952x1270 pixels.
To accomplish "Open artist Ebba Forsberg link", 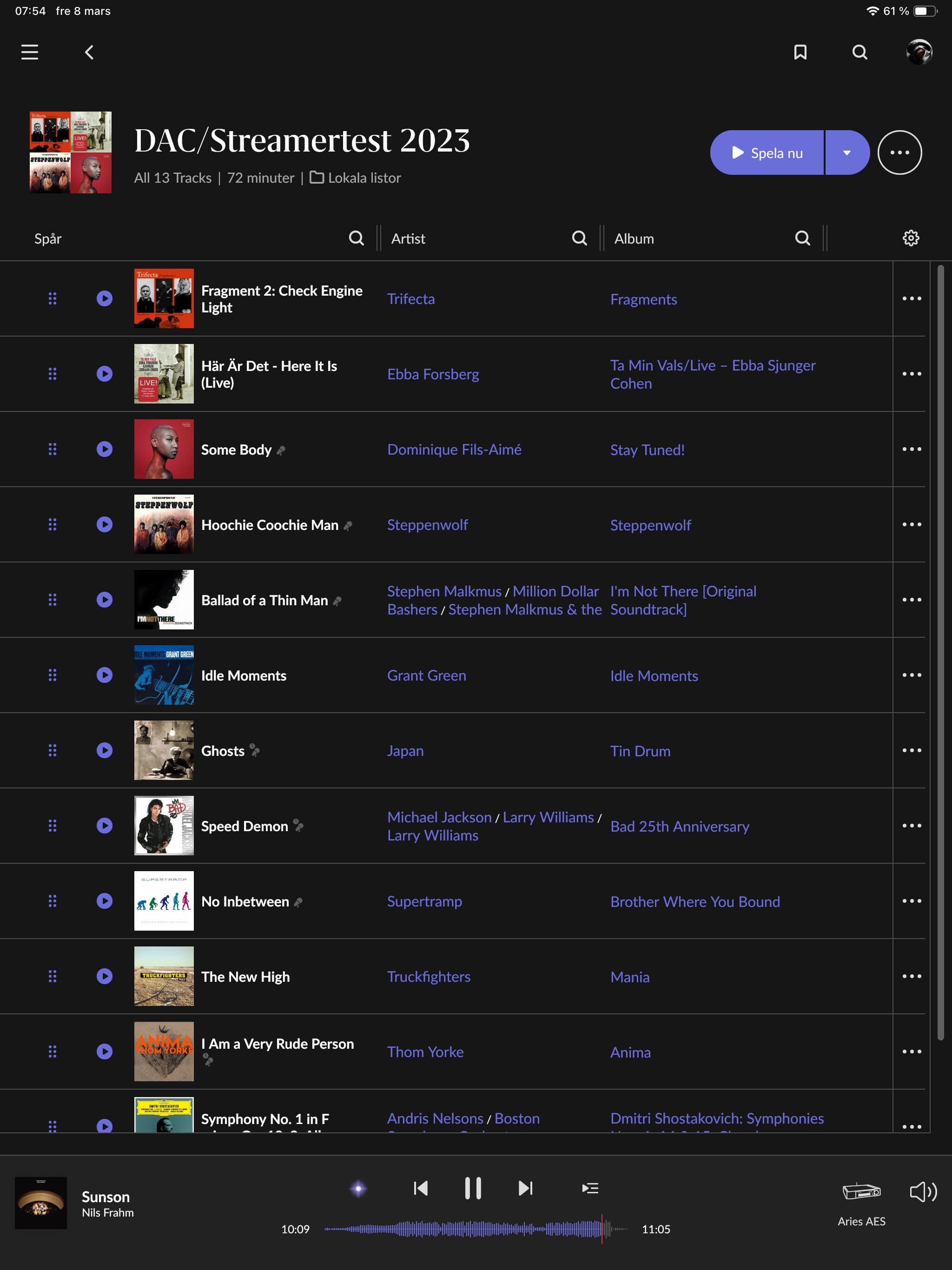I will click(x=433, y=374).
